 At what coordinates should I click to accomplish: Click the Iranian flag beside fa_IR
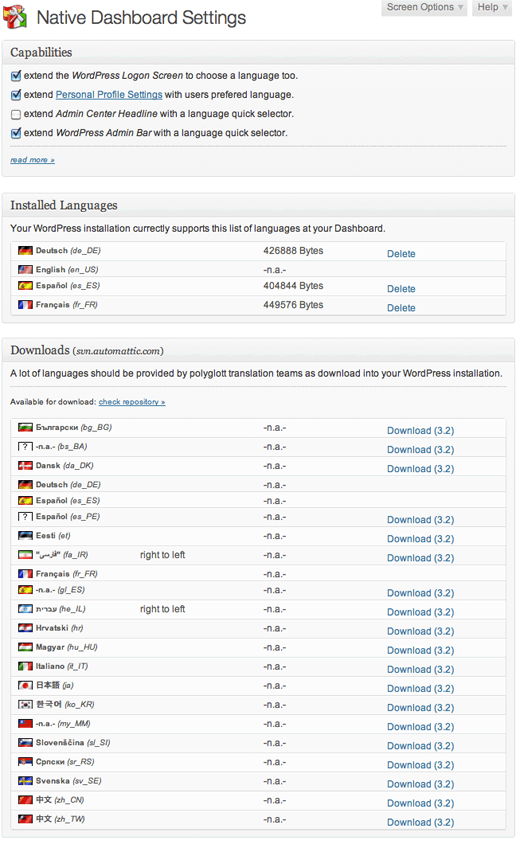tap(25, 555)
